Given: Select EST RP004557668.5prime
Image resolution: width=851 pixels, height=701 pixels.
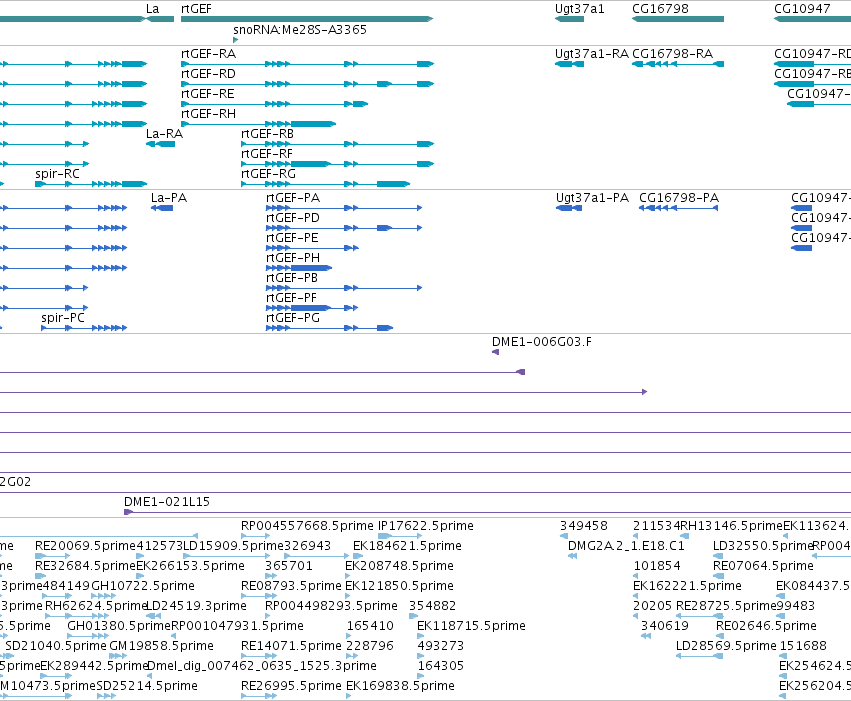Looking at the screenshot, I should pos(307,526).
